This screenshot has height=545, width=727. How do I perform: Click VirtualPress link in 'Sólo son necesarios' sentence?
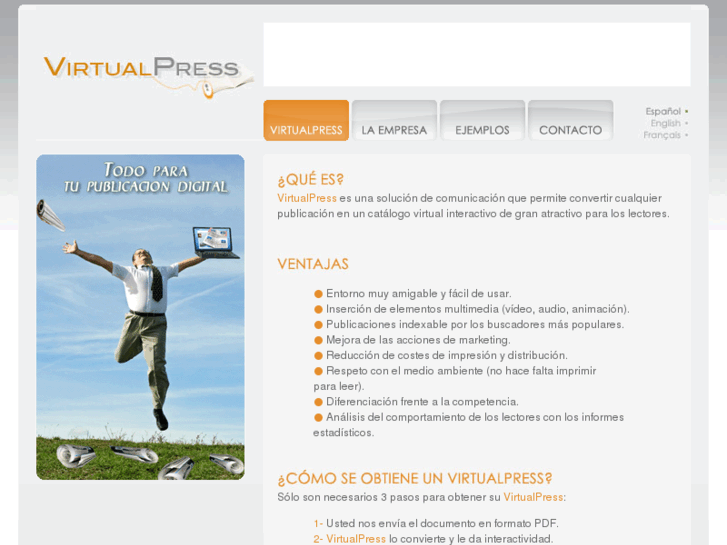click(533, 497)
